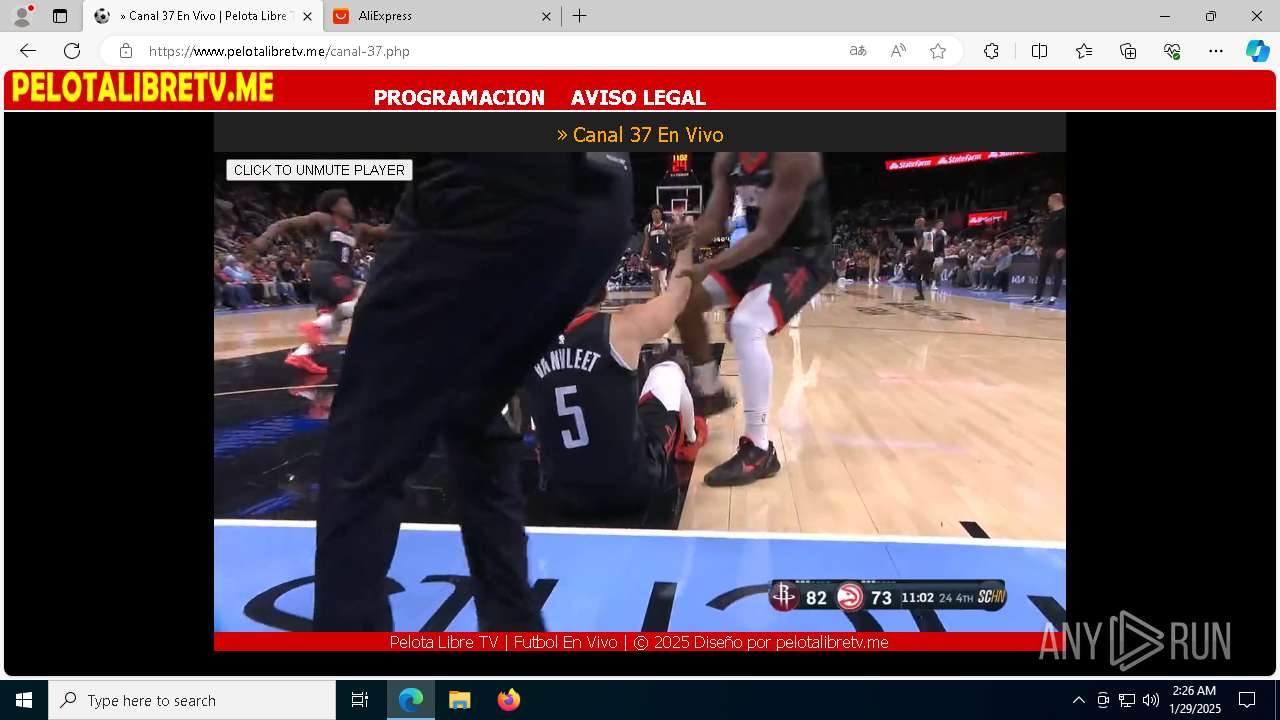
Task: Restore down the browser window
Action: click(x=1211, y=16)
